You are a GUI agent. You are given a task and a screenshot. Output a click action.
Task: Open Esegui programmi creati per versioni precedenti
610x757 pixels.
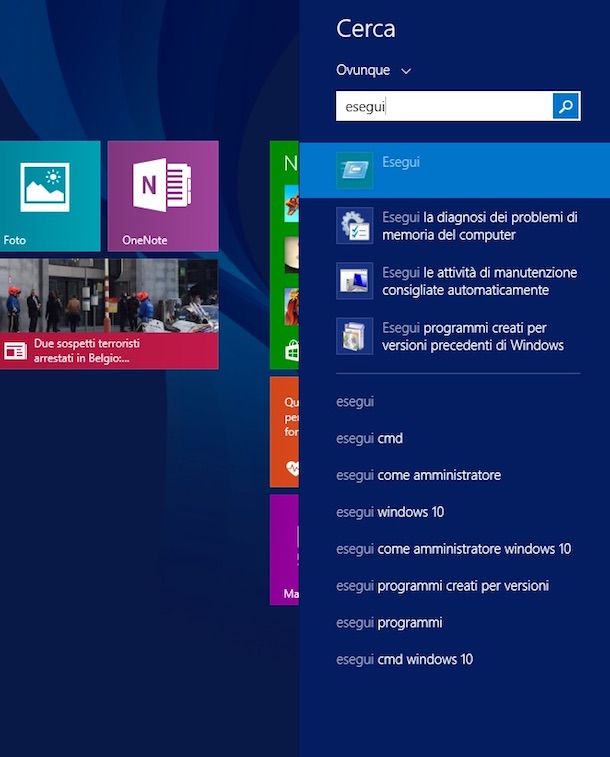click(455, 336)
